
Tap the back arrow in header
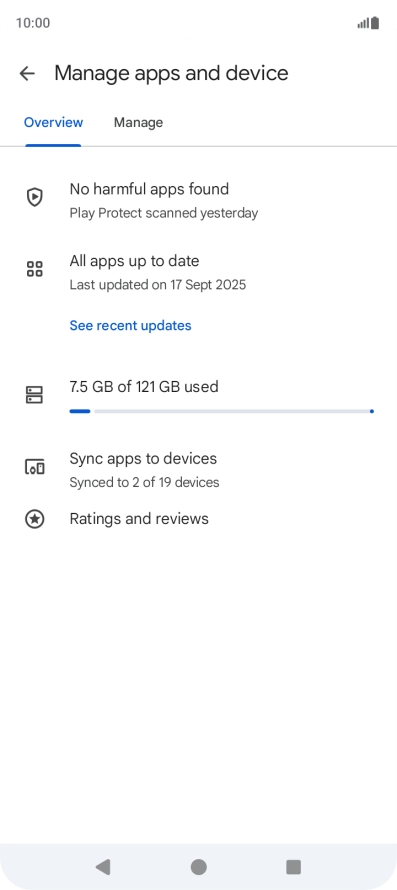point(27,73)
